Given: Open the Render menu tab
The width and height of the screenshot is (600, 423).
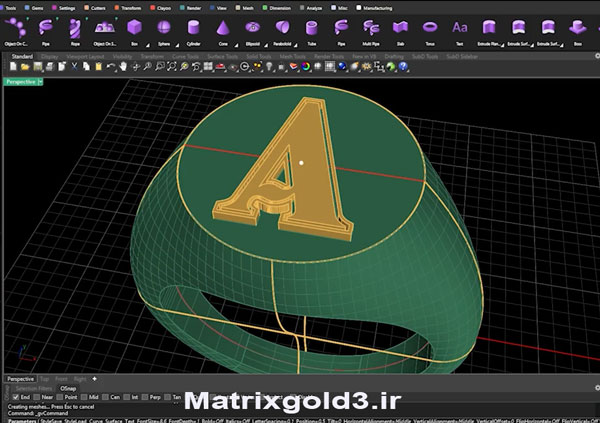Looking at the screenshot, I should pyautogui.click(x=191, y=8).
